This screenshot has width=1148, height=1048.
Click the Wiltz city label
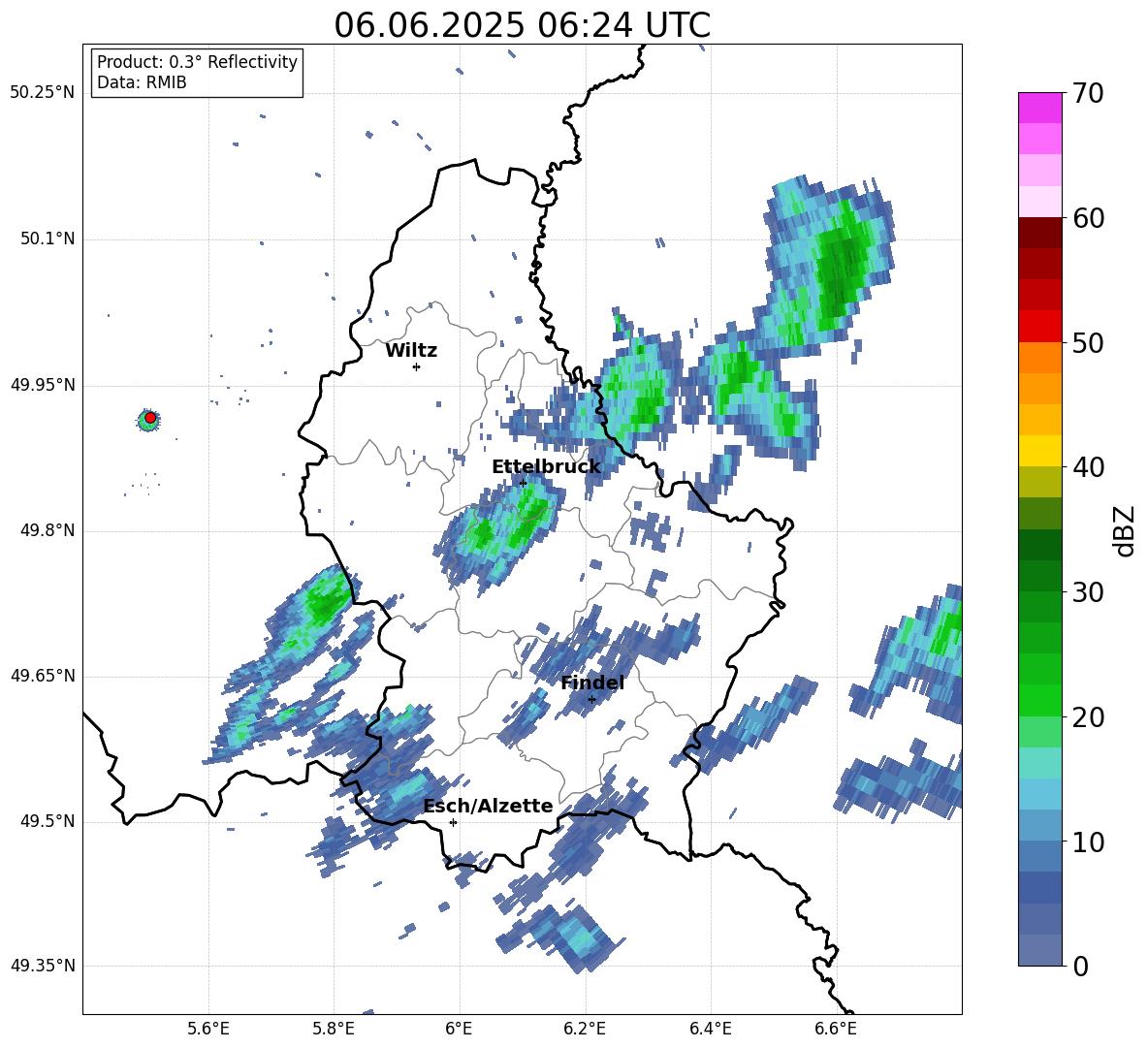coord(411,351)
